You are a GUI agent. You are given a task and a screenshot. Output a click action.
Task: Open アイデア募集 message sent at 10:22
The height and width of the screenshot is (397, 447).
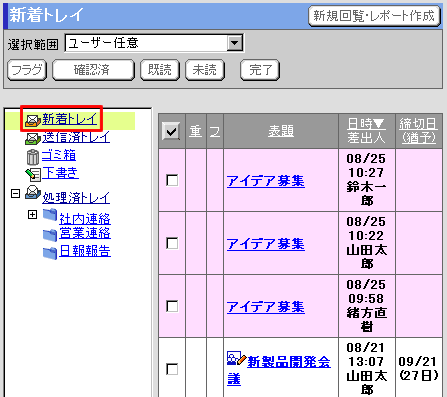point(266,244)
